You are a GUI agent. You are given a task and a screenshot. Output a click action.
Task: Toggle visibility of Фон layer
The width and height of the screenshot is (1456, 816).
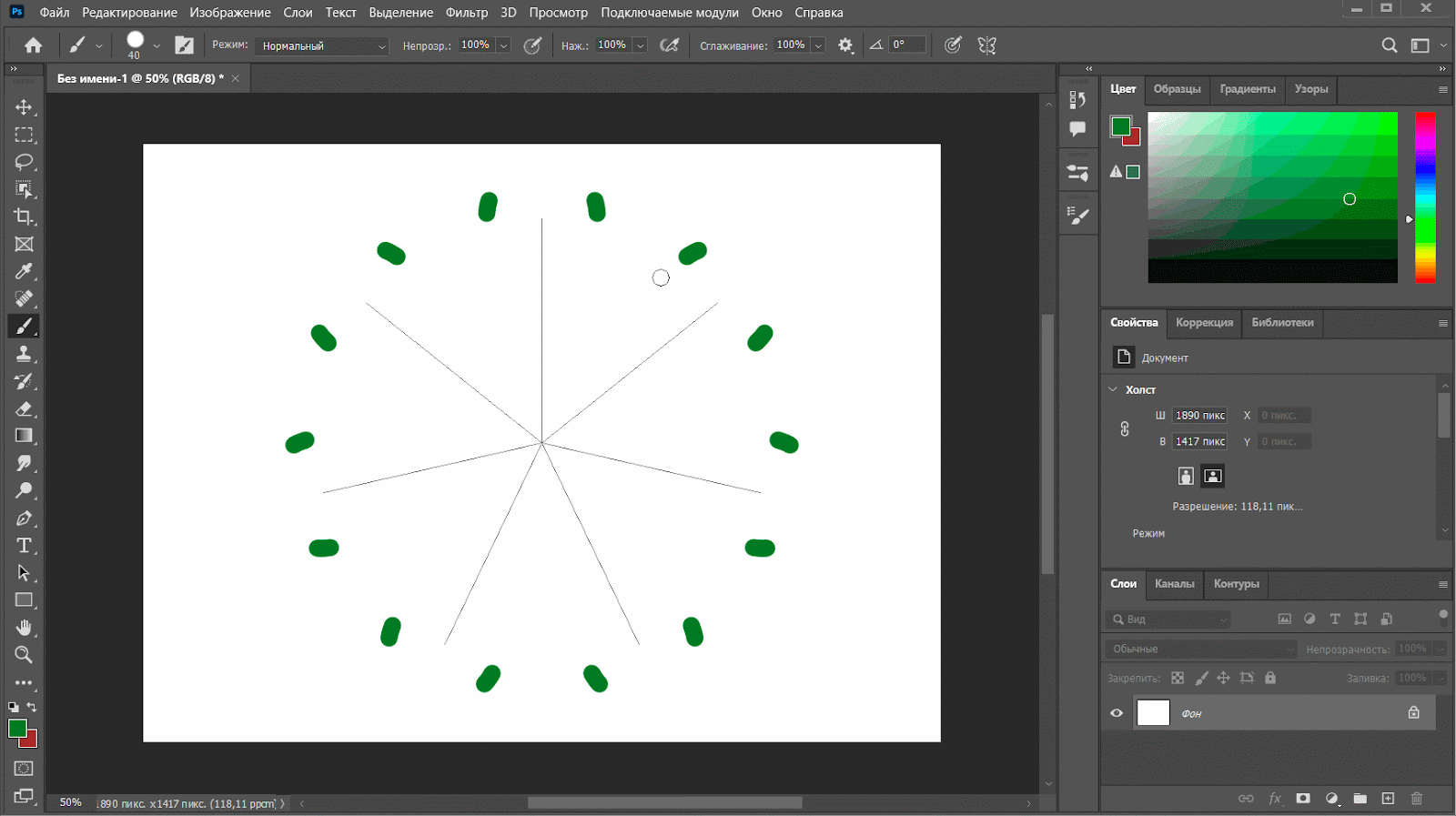coord(1117,713)
